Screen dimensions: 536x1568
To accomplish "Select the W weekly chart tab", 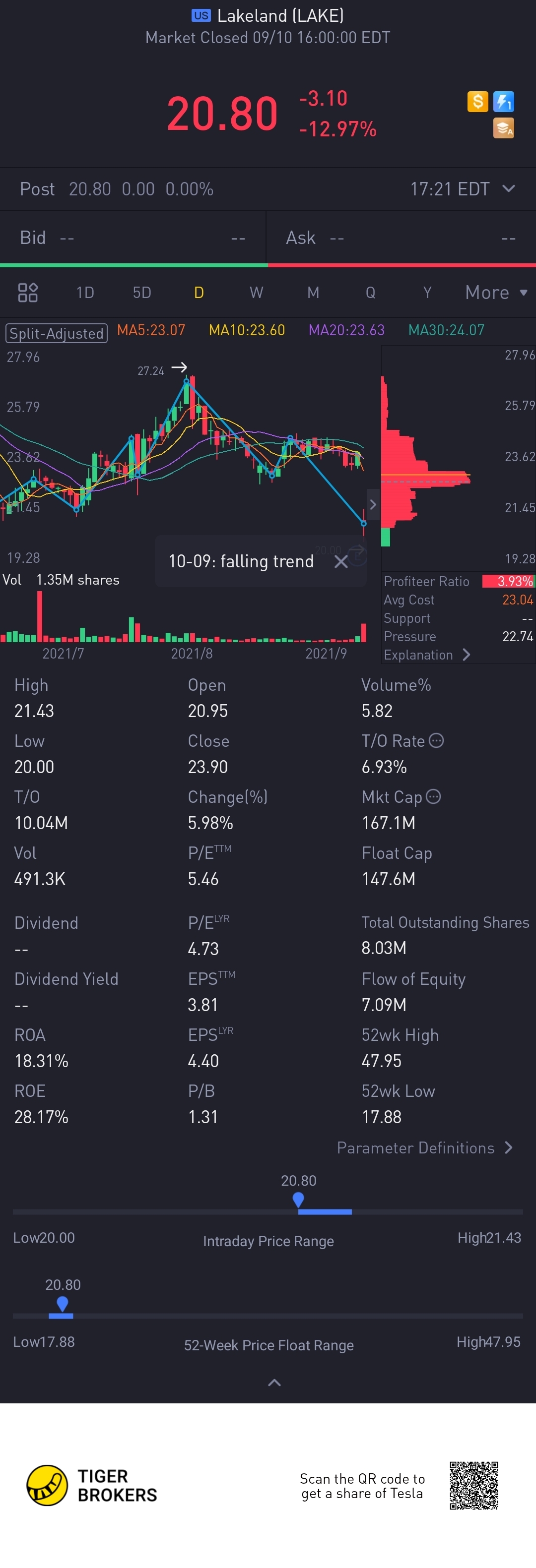I will 257,293.
